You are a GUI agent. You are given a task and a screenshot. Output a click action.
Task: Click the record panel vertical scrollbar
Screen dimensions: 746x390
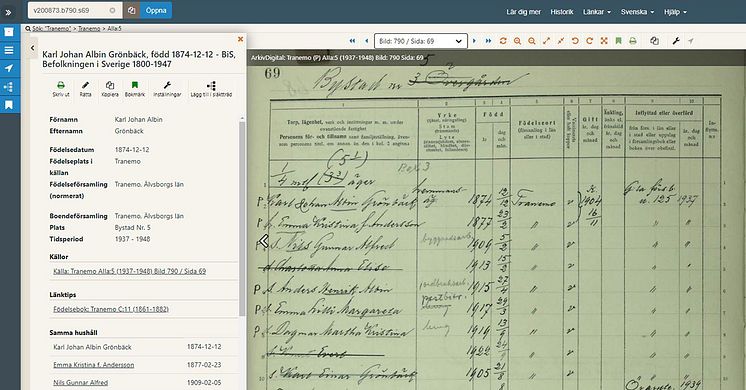(242, 219)
